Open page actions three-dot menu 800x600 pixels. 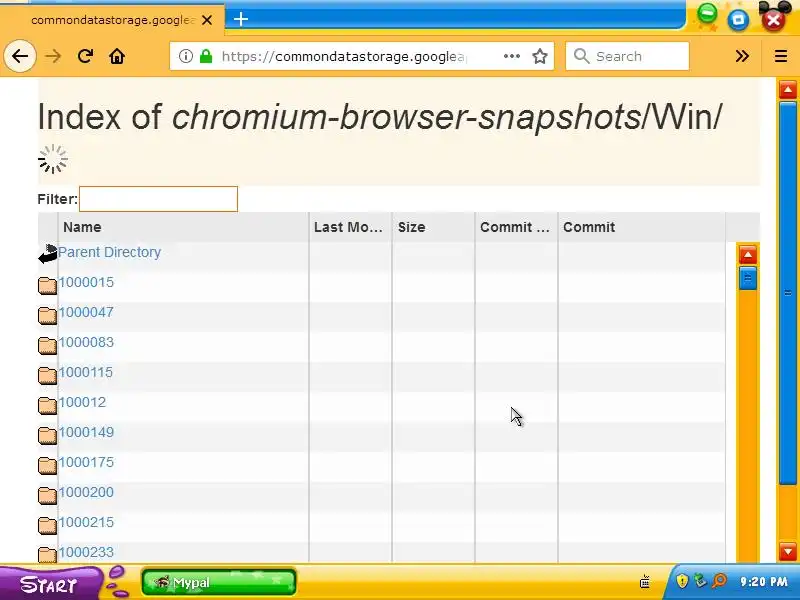(512, 56)
